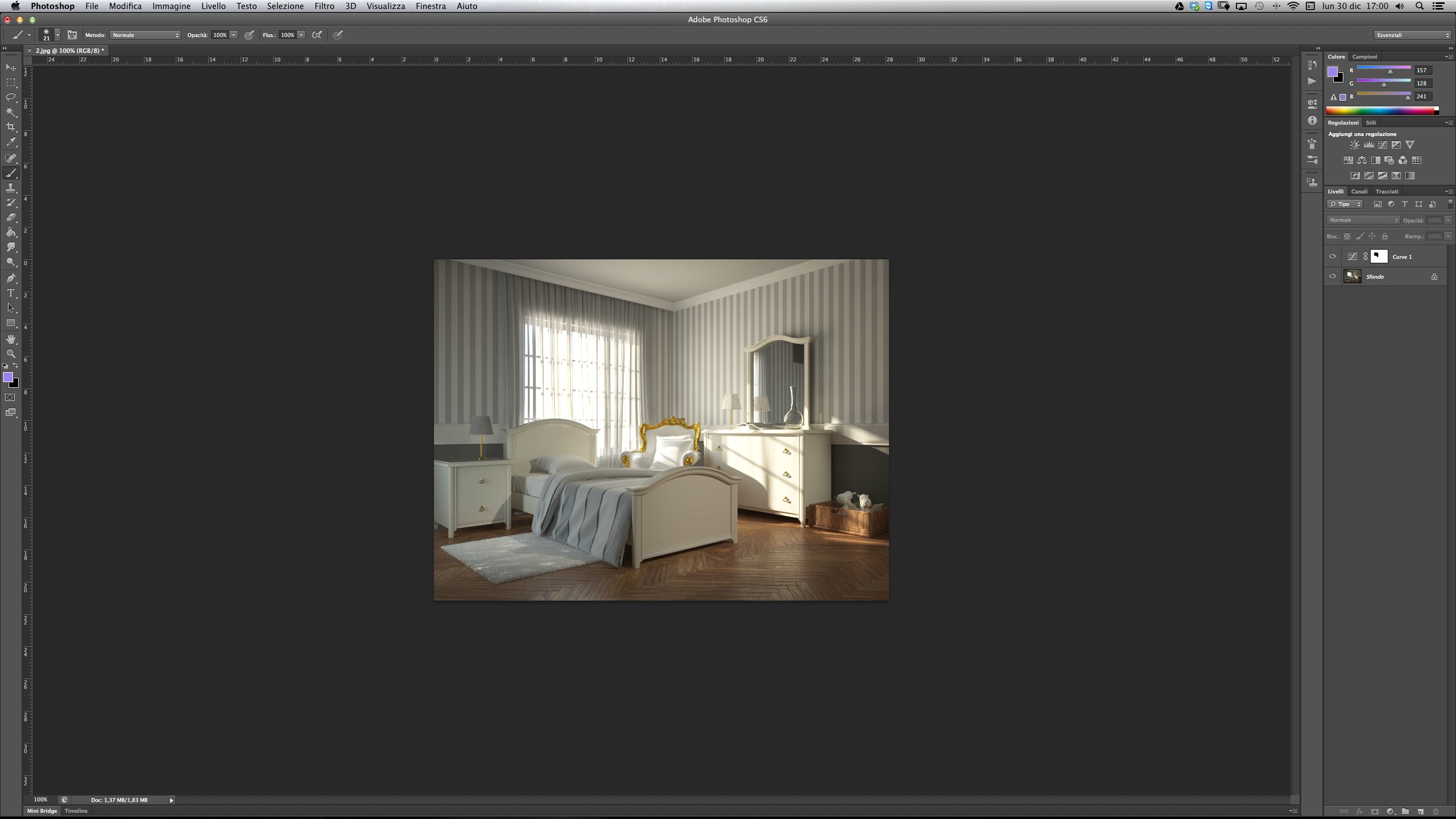Open the Essenziali workspace dropdown
Viewport: 1456px width, 819px height.
pyautogui.click(x=1413, y=35)
